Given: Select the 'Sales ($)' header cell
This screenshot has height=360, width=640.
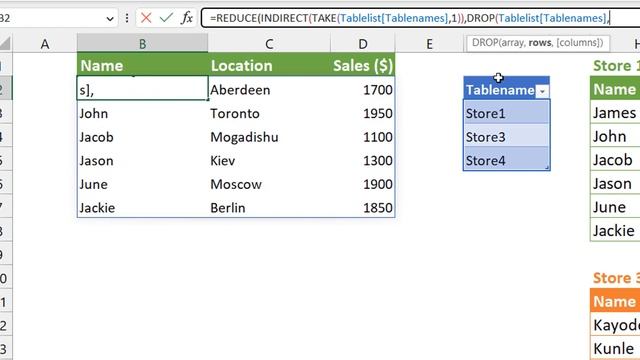Looking at the screenshot, I should 362,65.
